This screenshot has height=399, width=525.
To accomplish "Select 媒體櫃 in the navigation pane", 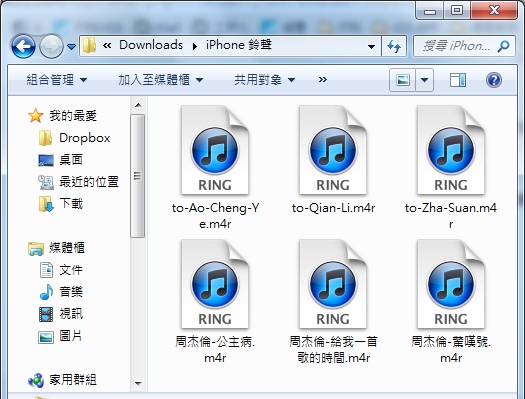I will point(67,248).
